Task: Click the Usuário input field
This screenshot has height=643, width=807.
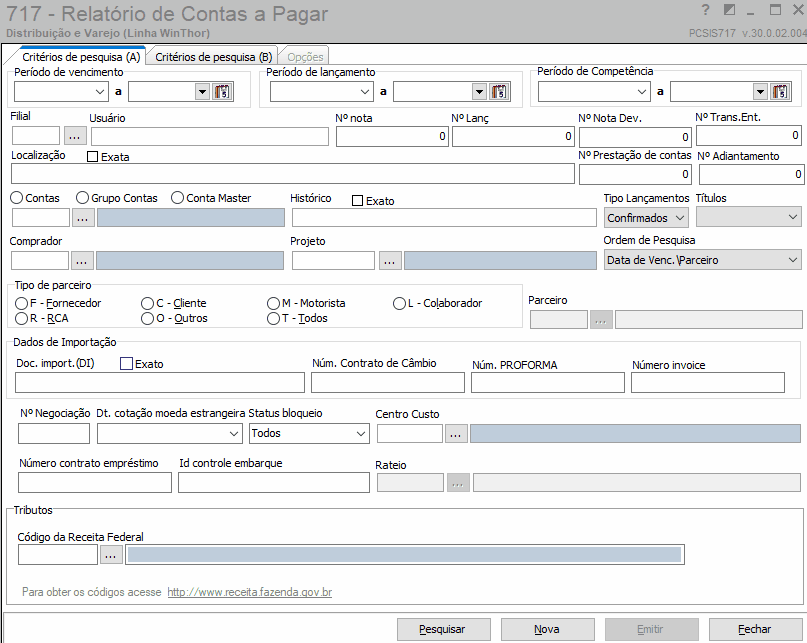Action: click(x=210, y=136)
